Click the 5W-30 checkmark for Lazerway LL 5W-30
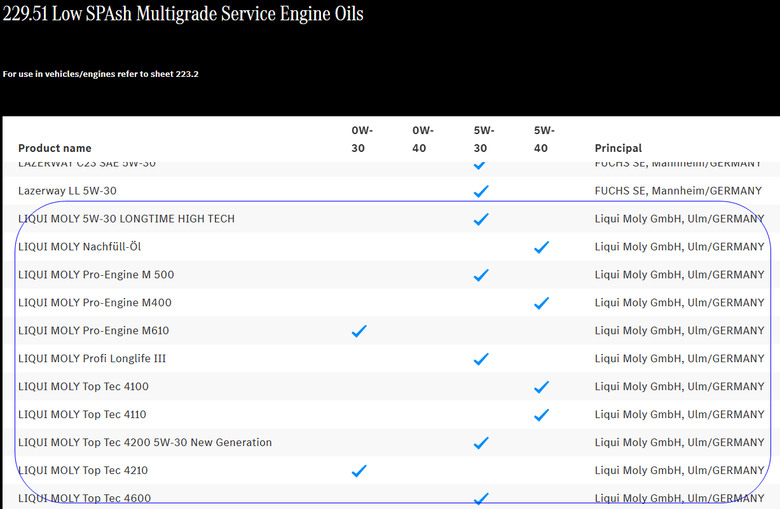The image size is (780, 509). tap(481, 191)
